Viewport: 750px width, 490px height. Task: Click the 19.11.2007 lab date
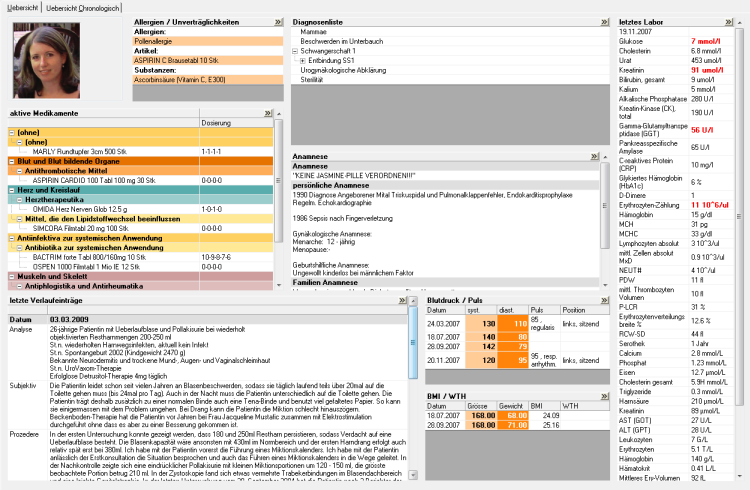point(635,32)
